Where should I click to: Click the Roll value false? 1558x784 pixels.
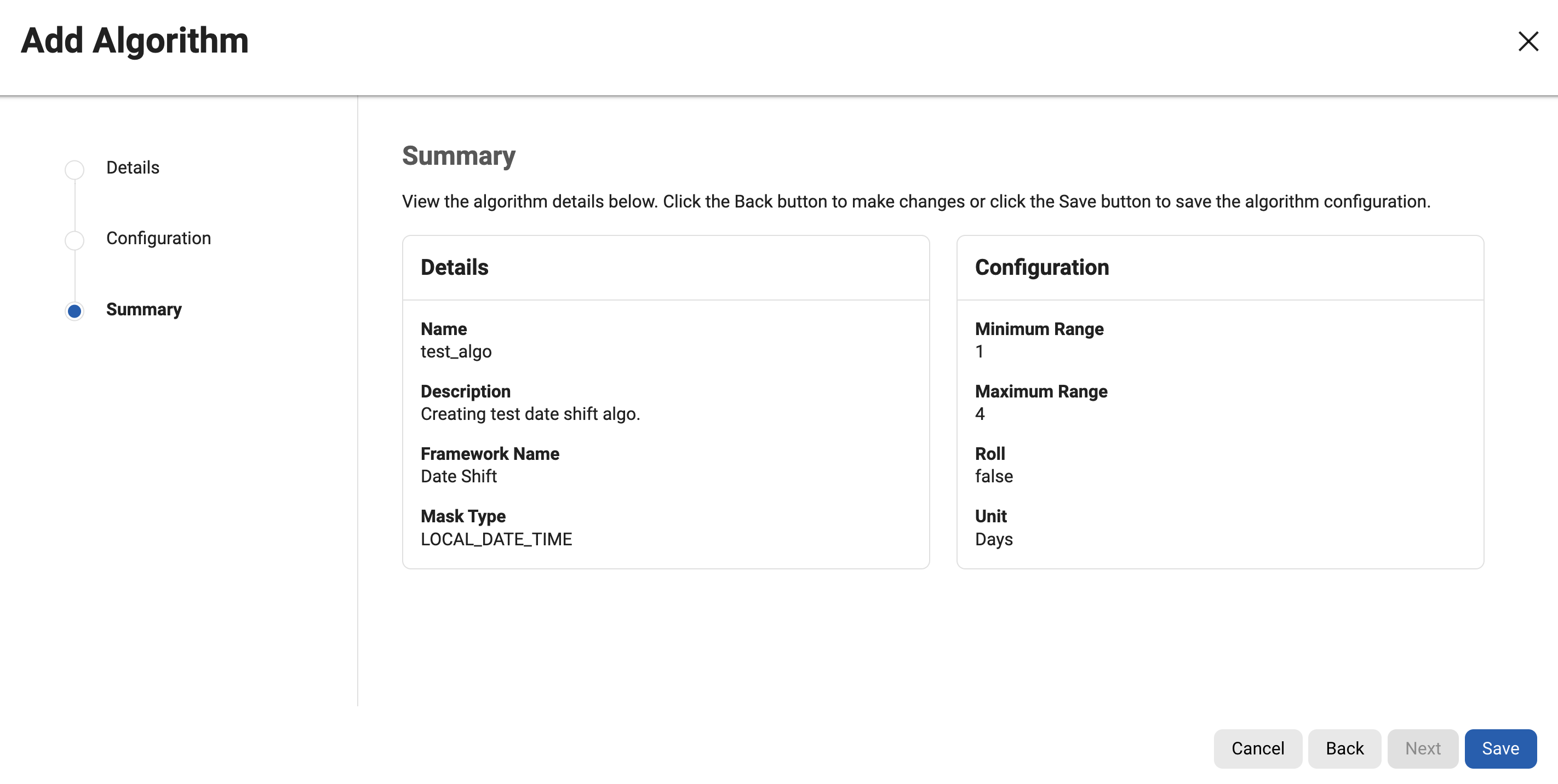pyautogui.click(x=993, y=476)
